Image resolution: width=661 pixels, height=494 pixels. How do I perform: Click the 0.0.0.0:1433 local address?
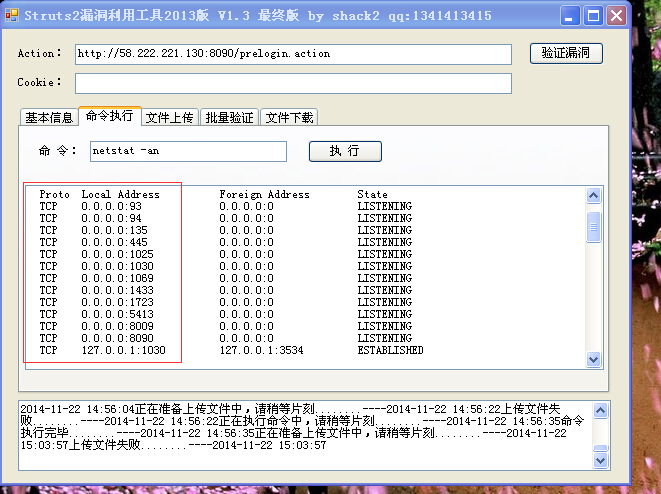pyautogui.click(x=117, y=290)
